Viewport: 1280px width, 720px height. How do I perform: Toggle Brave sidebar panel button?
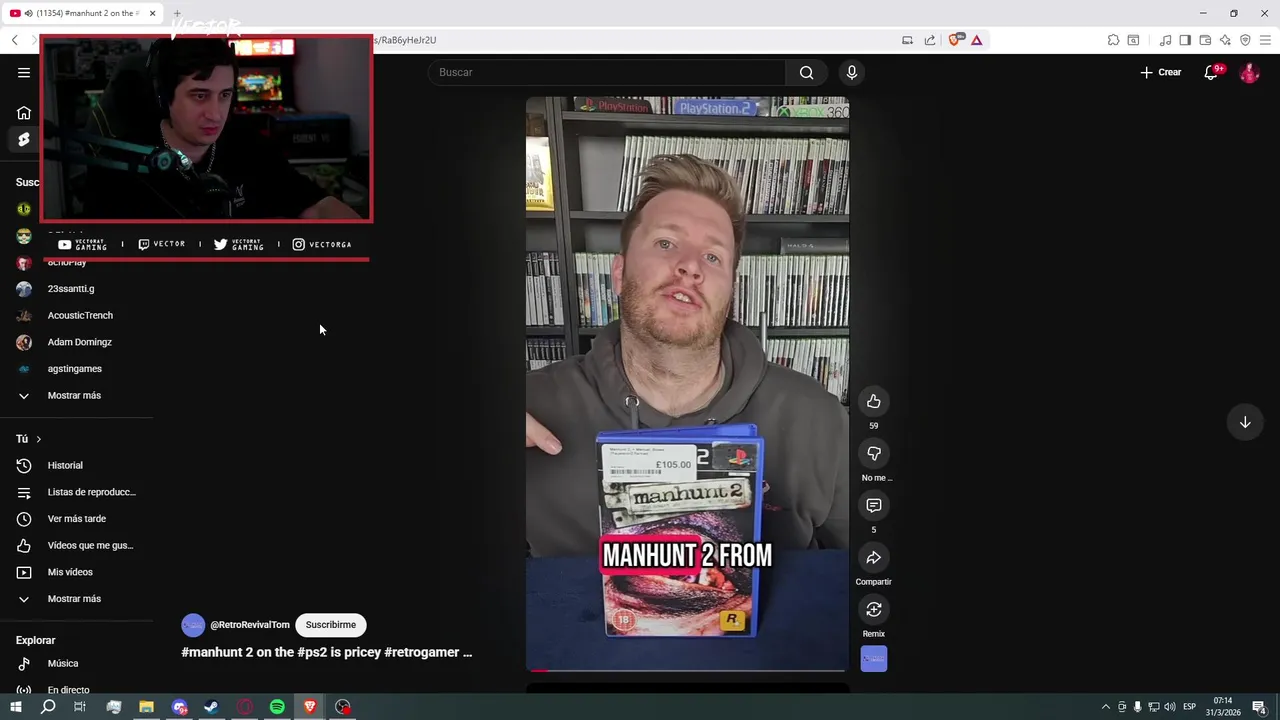[1185, 40]
